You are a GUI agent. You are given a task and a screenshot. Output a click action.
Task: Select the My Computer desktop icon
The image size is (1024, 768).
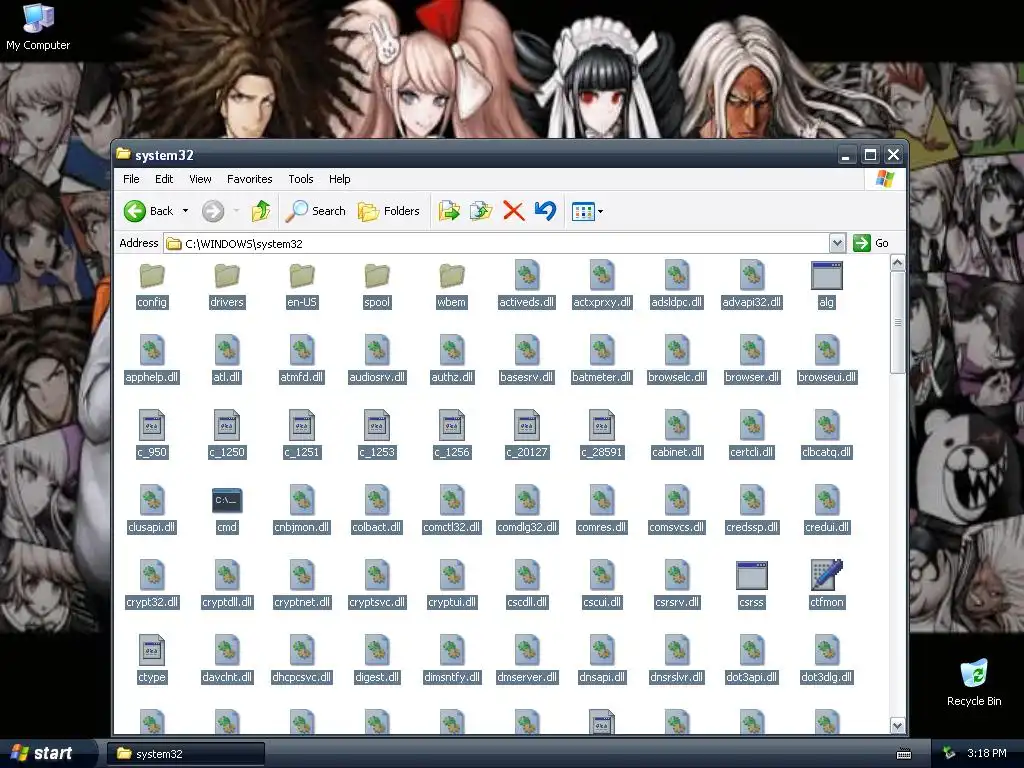38,27
